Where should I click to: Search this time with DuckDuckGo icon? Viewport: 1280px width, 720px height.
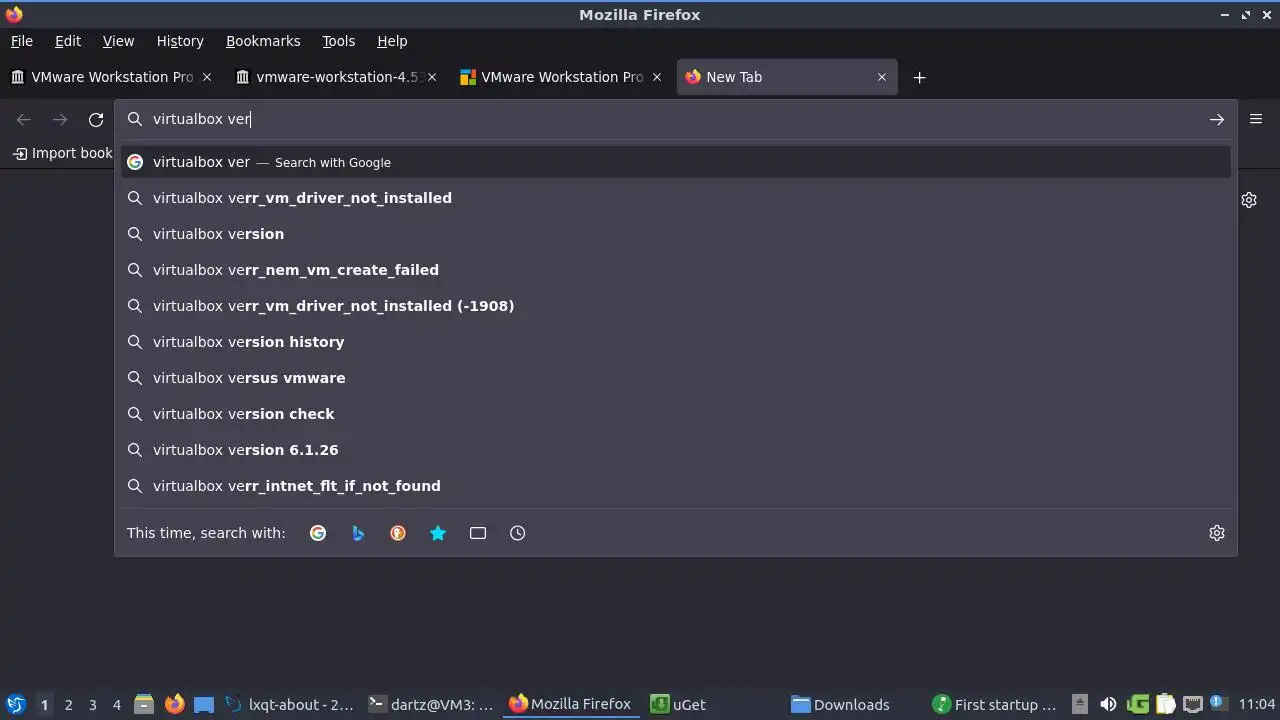click(398, 533)
